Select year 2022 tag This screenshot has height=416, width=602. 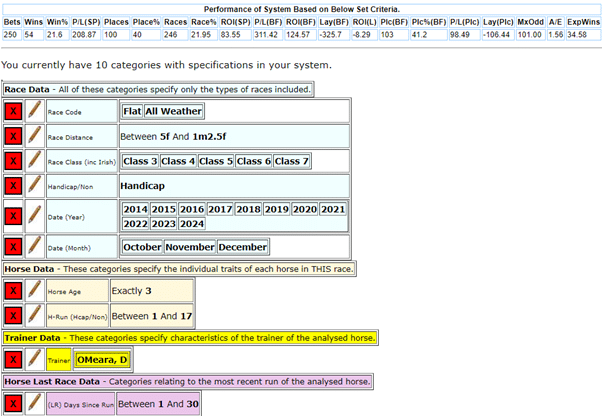(x=136, y=224)
